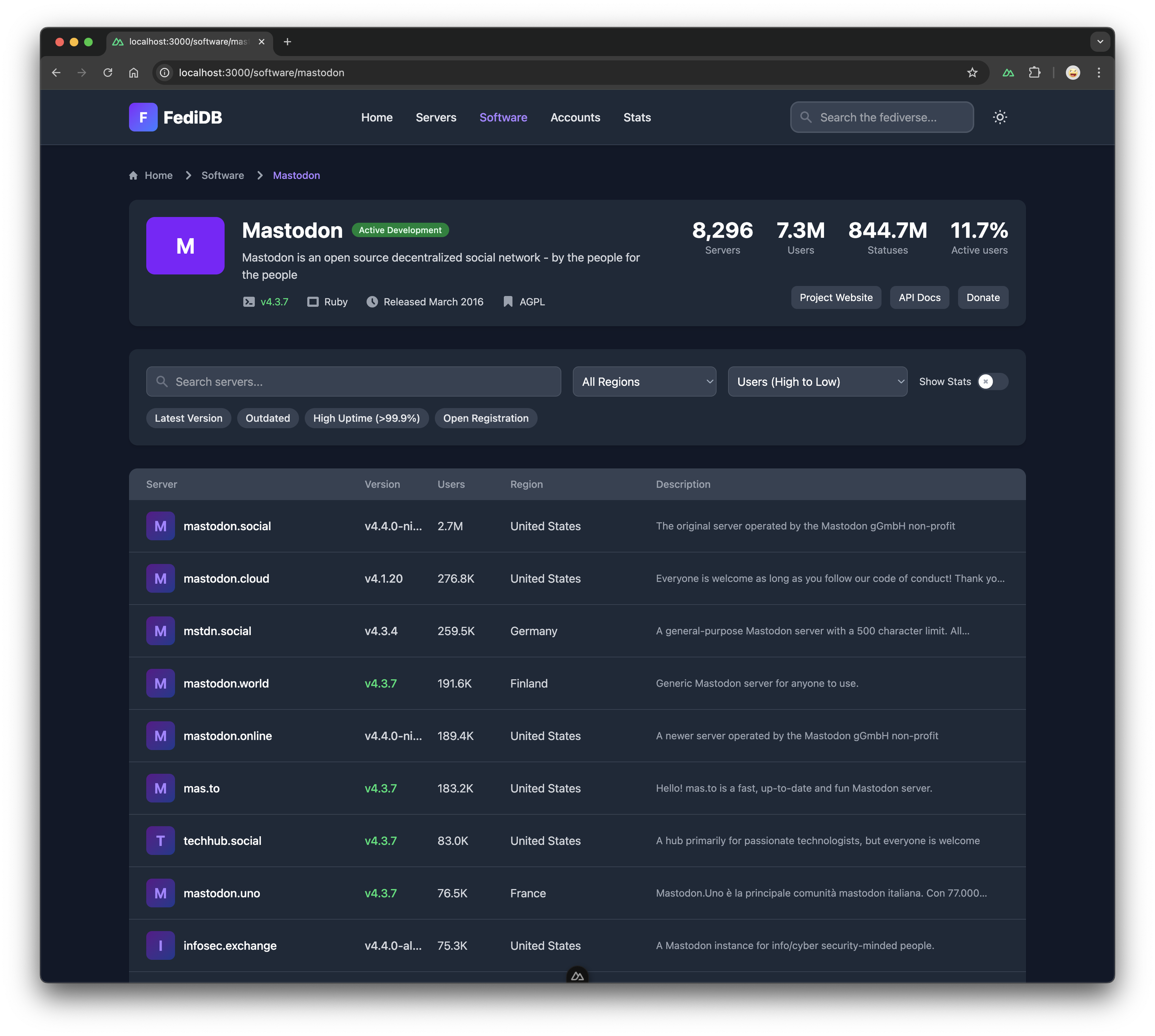1155x1036 pixels.
Task: Click the green v4.3.7 version tag in header
Action: pyautogui.click(x=274, y=302)
